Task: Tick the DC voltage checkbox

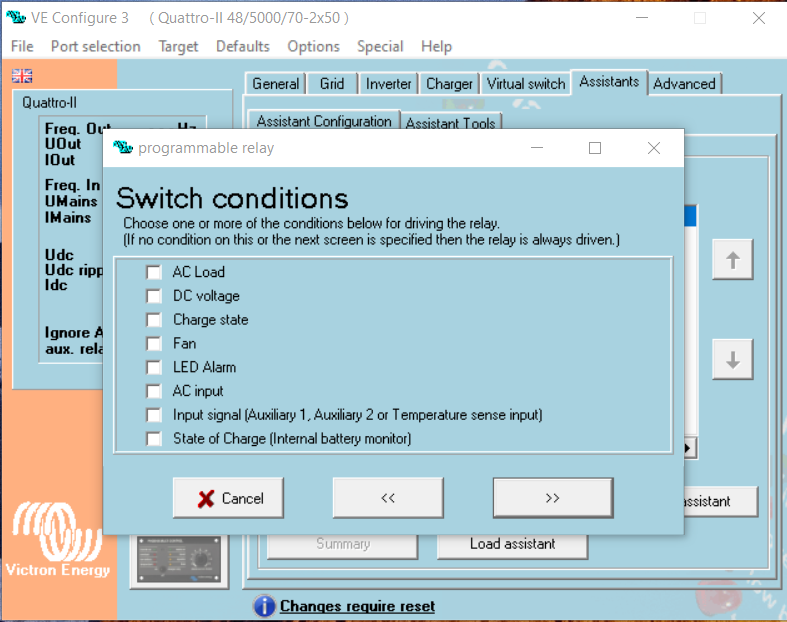Action: tap(154, 296)
